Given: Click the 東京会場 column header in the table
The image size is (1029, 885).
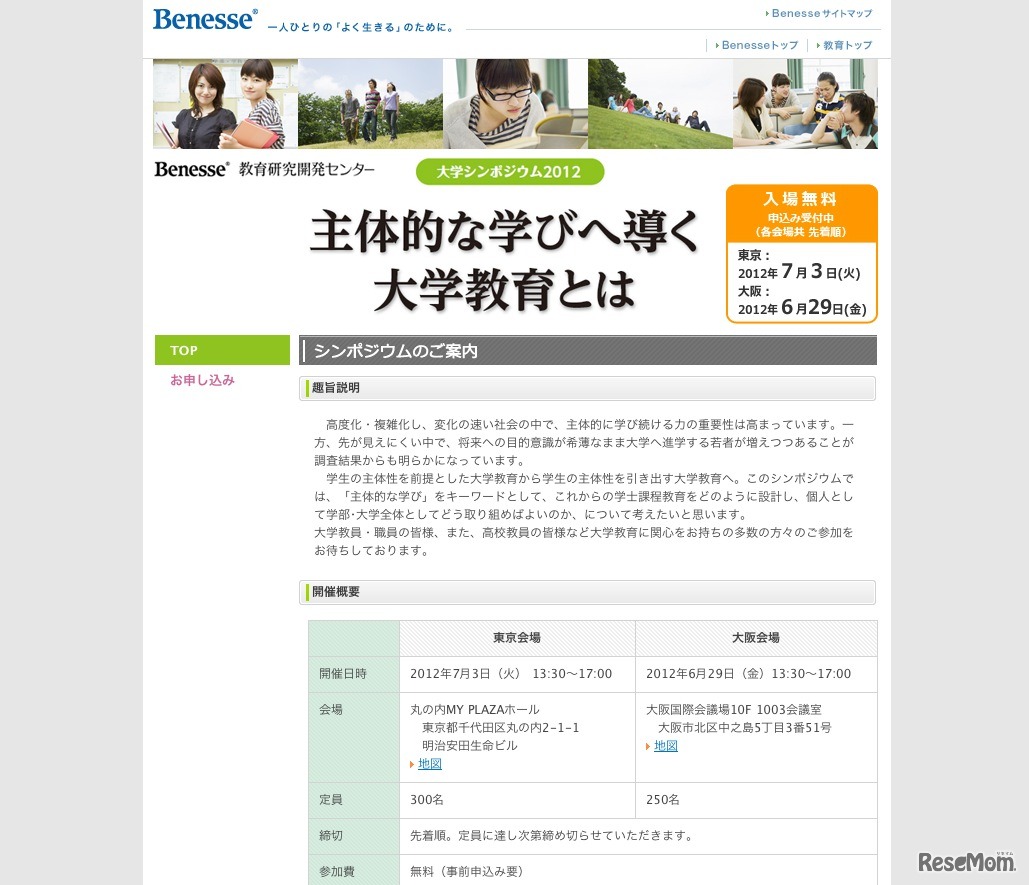Looking at the screenshot, I should click(516, 638).
